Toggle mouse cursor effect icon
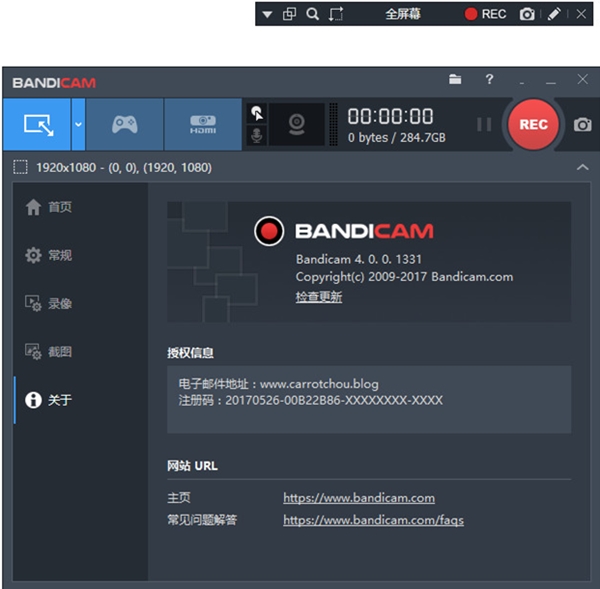 257,113
